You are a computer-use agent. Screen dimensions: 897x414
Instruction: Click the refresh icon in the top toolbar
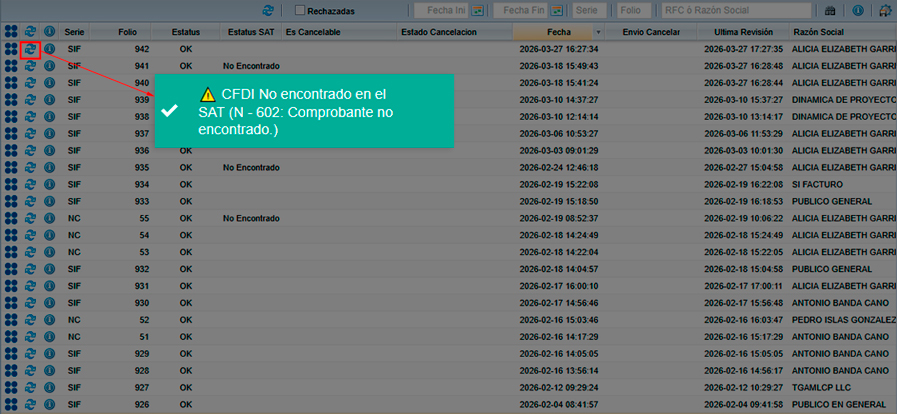pyautogui.click(x=267, y=10)
